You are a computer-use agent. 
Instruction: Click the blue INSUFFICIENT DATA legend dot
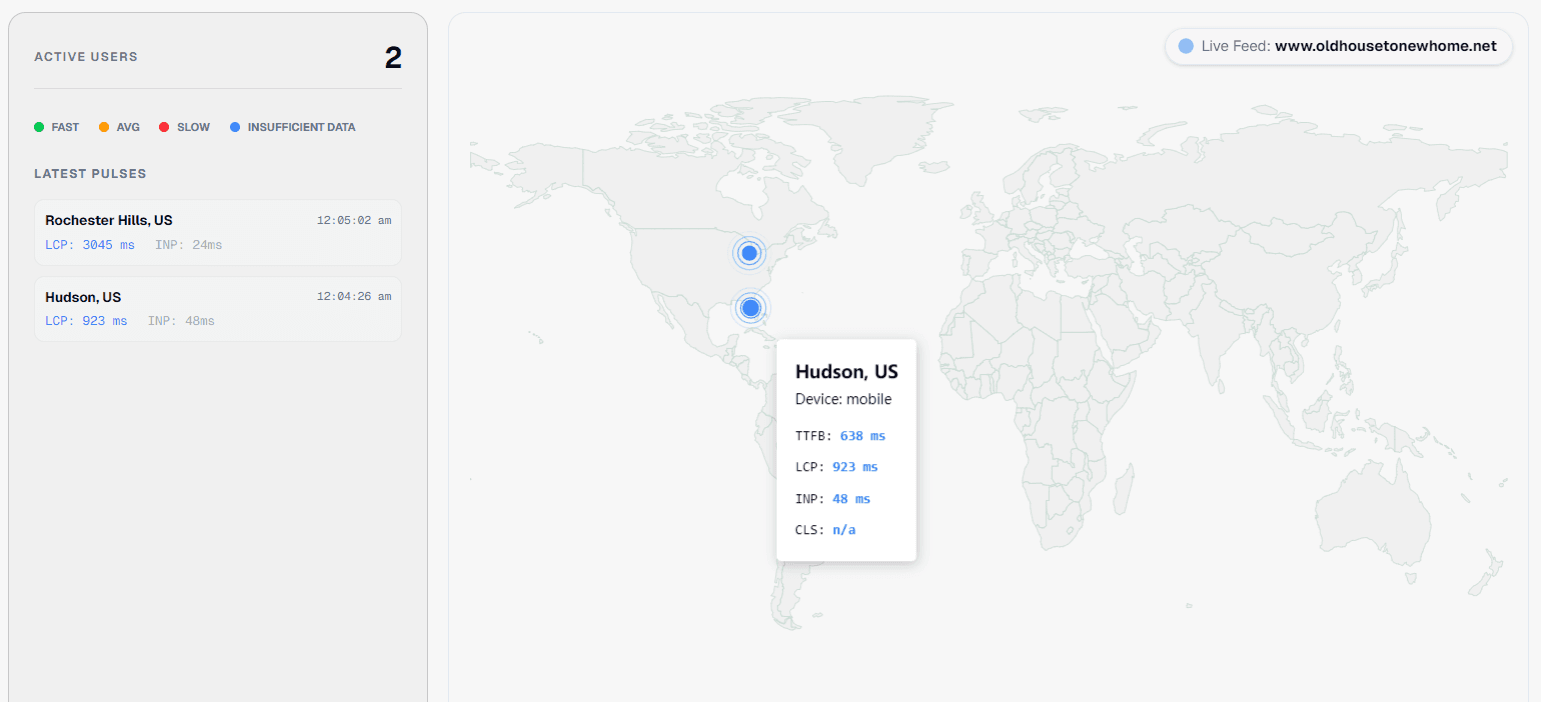pos(235,127)
